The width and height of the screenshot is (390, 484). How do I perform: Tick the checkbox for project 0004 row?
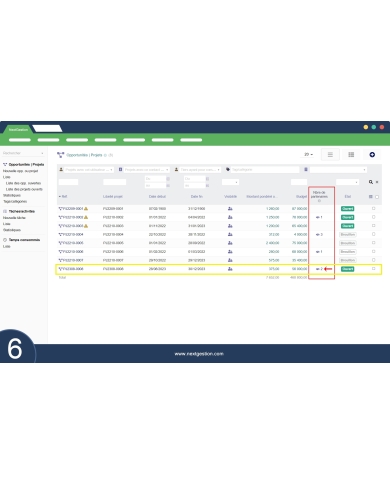pyautogui.click(x=373, y=234)
